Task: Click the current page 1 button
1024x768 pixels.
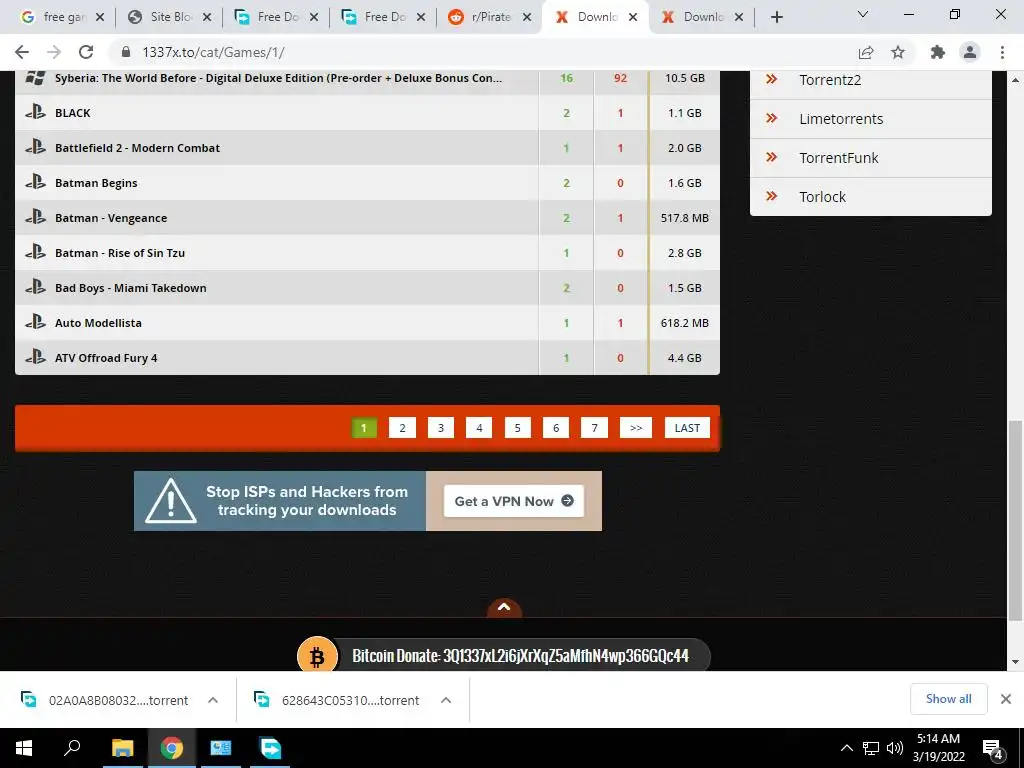Action: coord(364,428)
